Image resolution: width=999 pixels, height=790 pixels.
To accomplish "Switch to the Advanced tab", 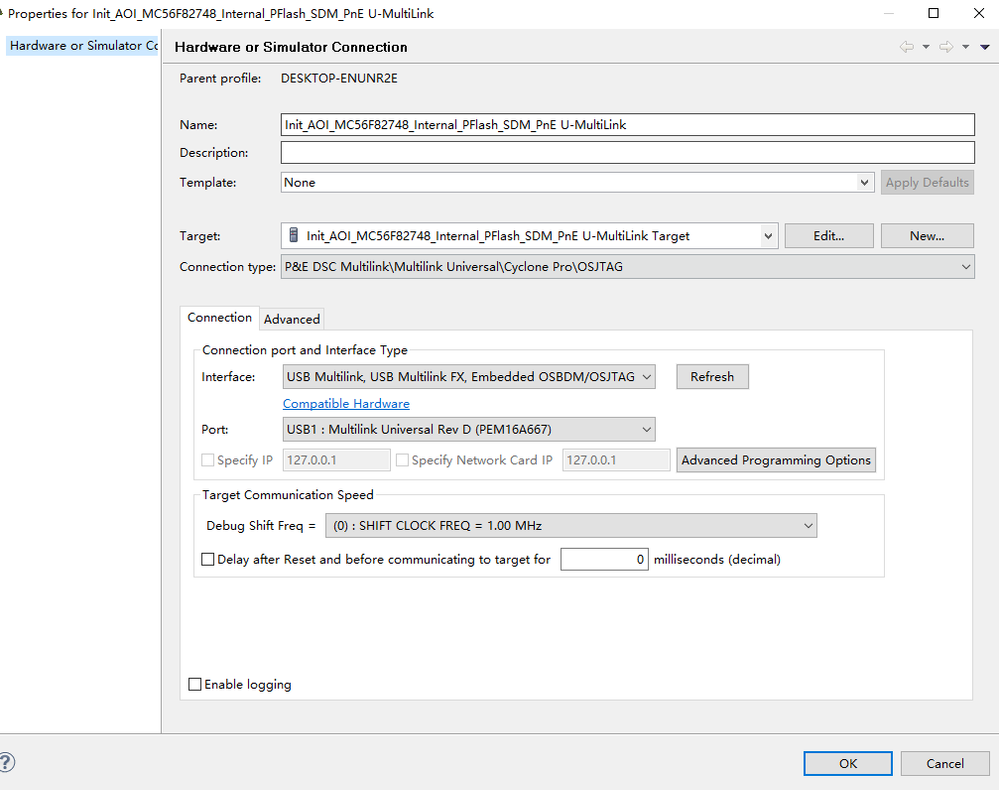I will pos(292,319).
